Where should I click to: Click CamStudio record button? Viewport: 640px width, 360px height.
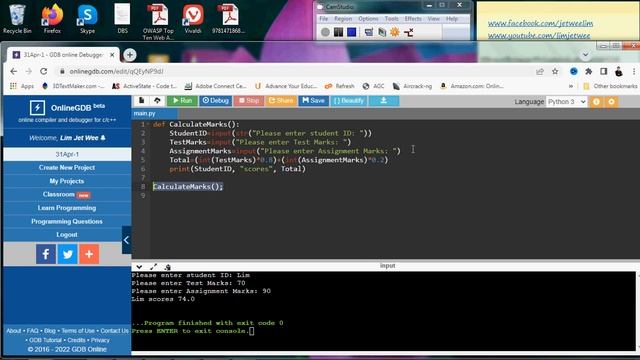click(325, 32)
